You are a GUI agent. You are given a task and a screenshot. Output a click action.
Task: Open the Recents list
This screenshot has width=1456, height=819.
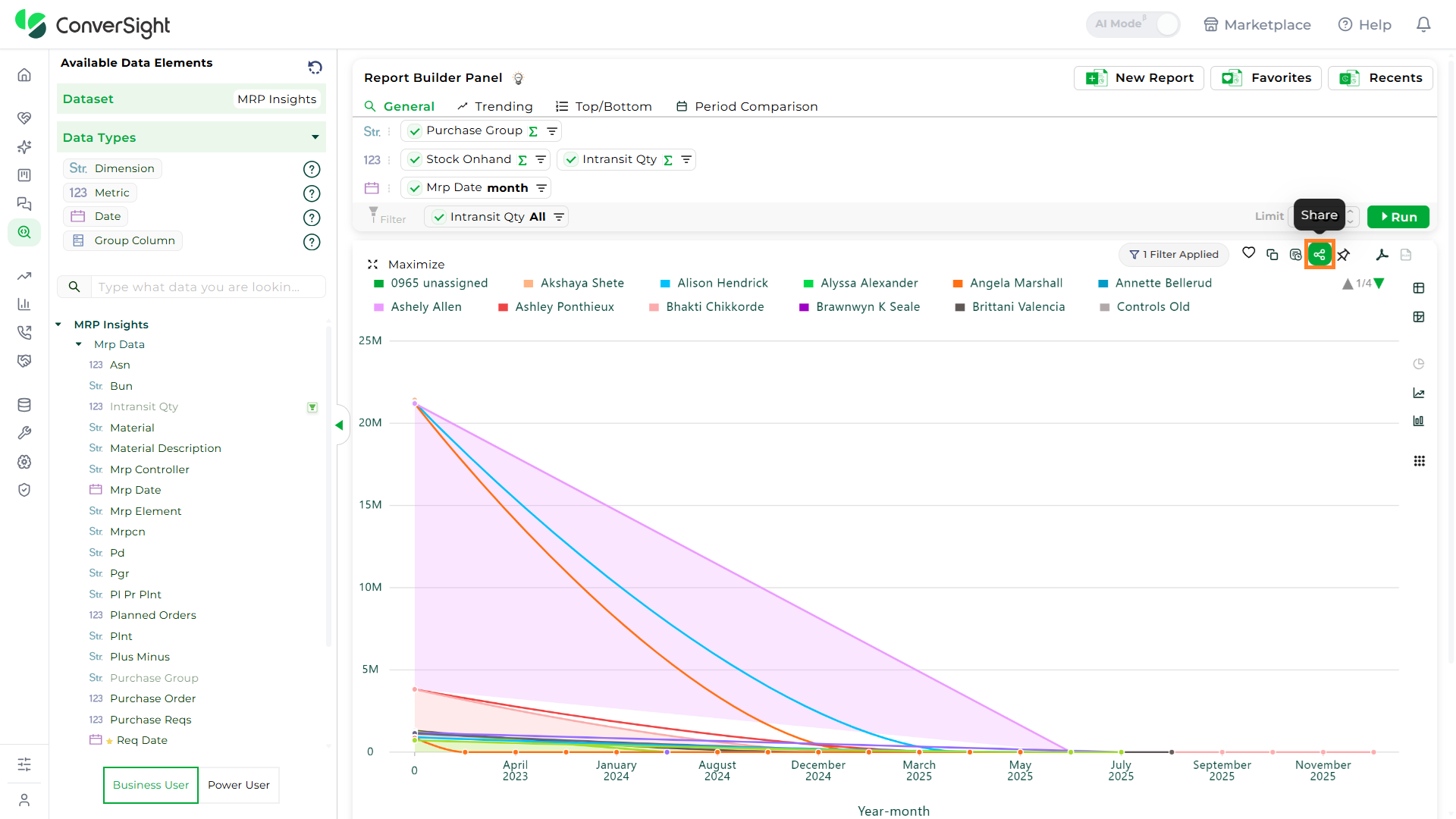coord(1380,78)
